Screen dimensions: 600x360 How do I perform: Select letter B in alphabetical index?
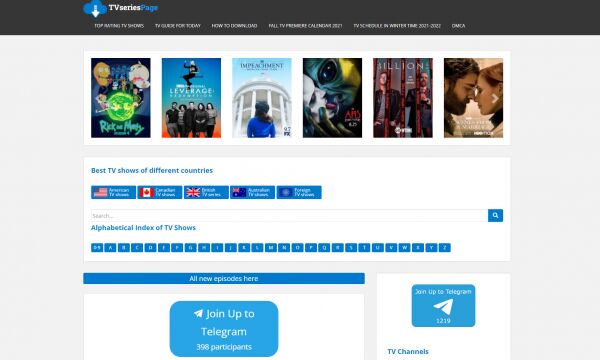[x=124, y=248]
